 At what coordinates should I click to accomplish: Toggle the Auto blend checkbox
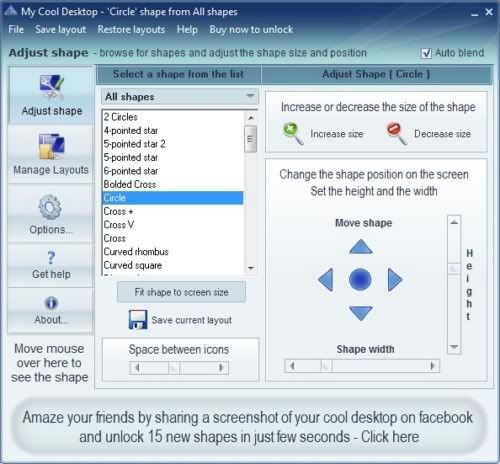pos(426,53)
